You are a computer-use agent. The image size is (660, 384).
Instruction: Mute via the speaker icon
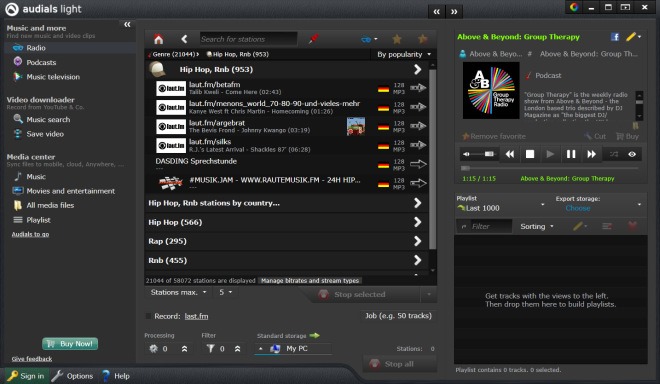(x=466, y=154)
